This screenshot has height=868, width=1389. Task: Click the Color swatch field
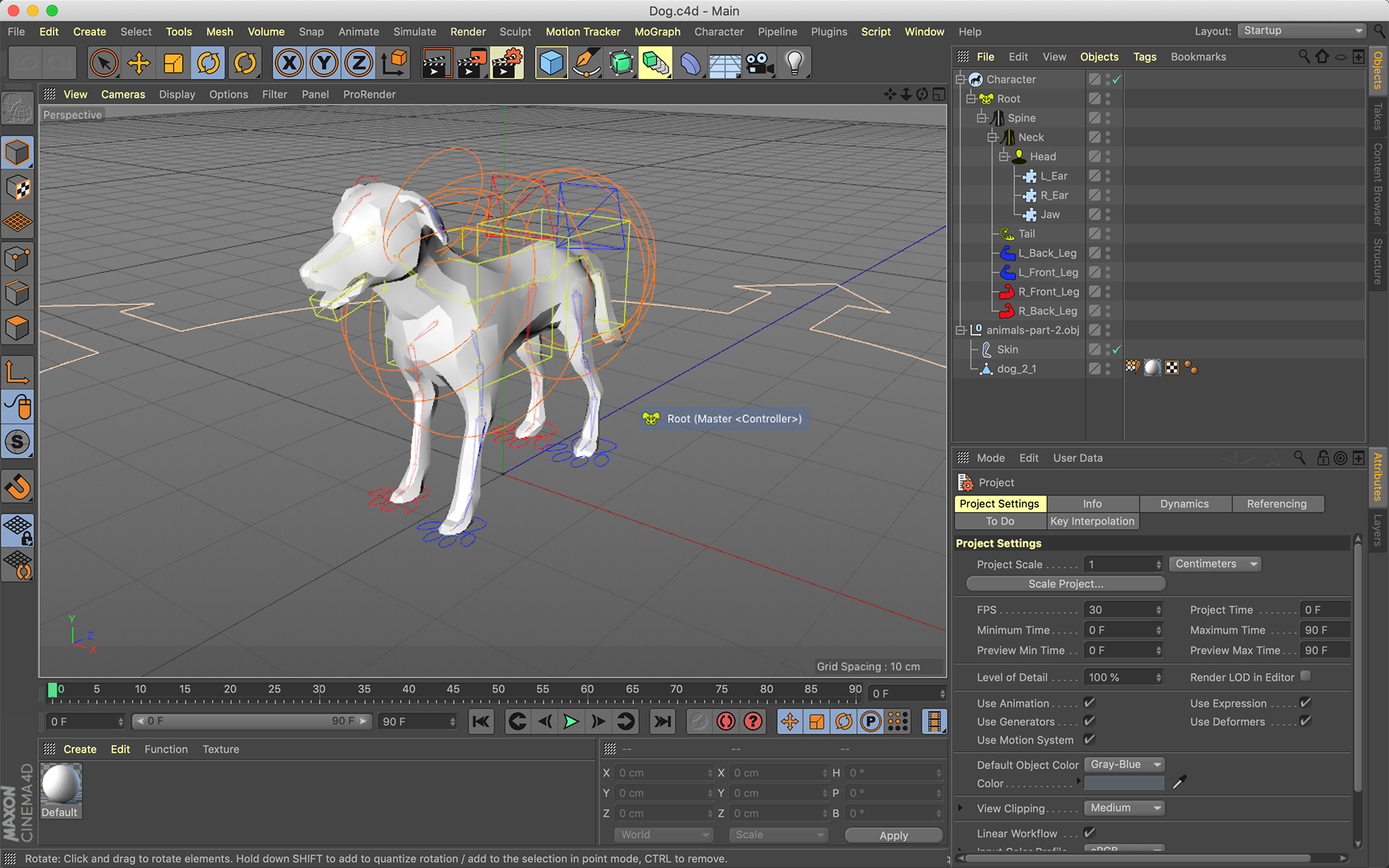pos(1123,783)
